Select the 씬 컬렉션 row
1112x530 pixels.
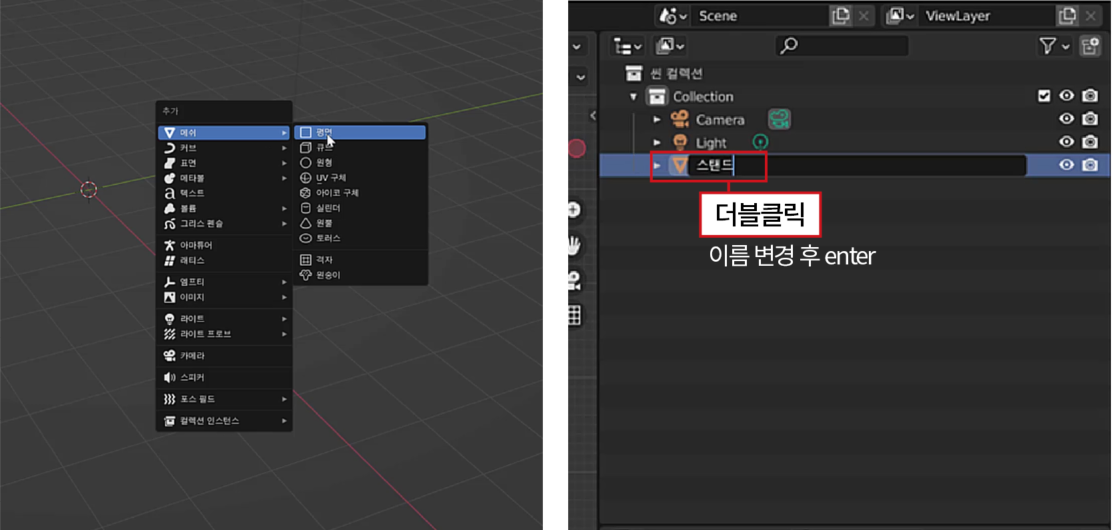856,73
